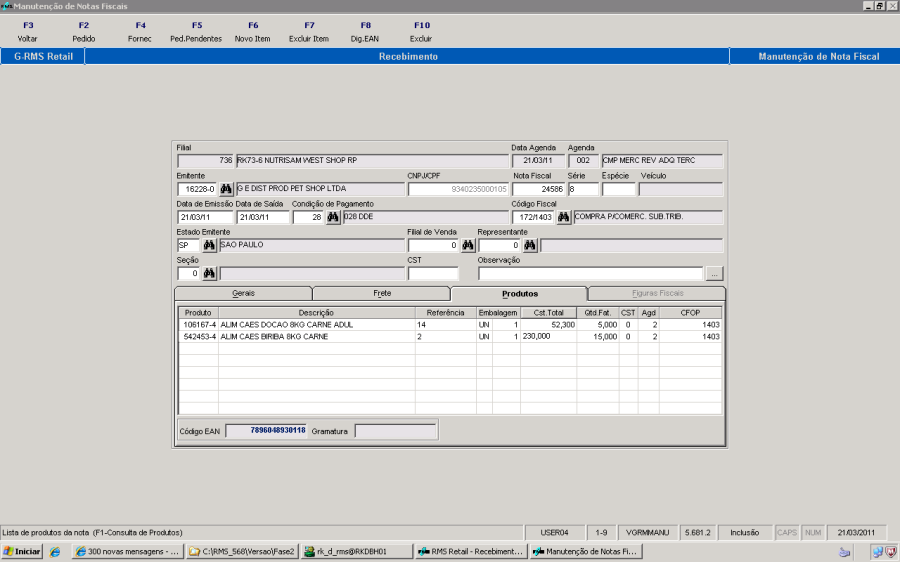
Task: Click the Observação ellipsis button
Action: [x=714, y=273]
